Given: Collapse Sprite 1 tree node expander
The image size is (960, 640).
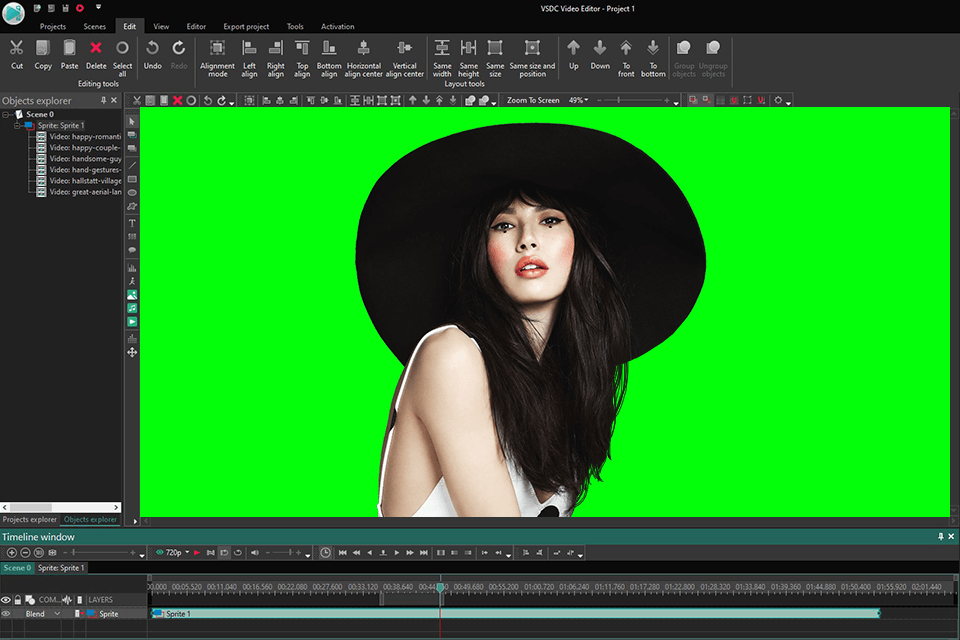Looking at the screenshot, I should point(17,126).
